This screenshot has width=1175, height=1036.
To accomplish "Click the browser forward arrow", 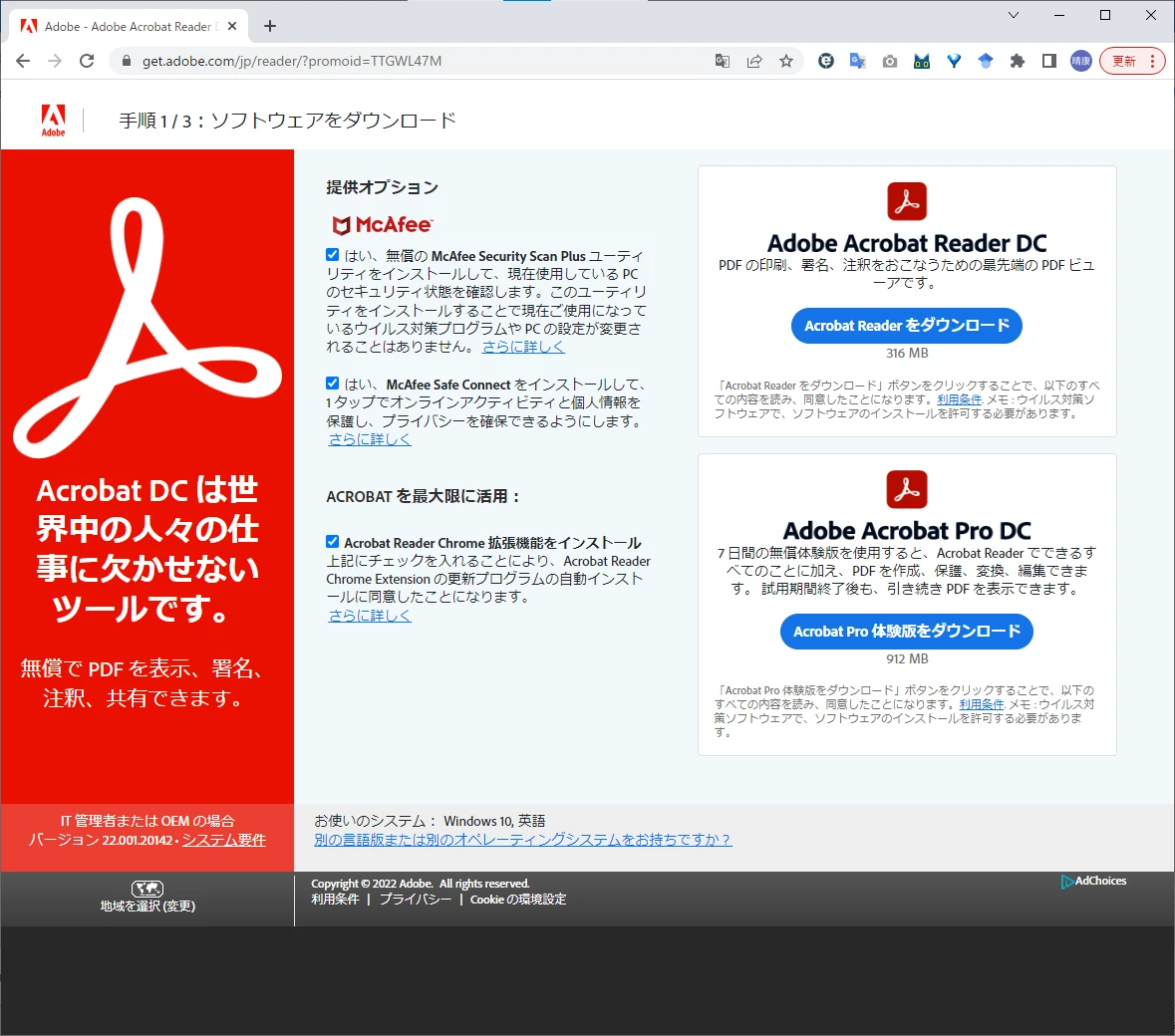I will [55, 61].
